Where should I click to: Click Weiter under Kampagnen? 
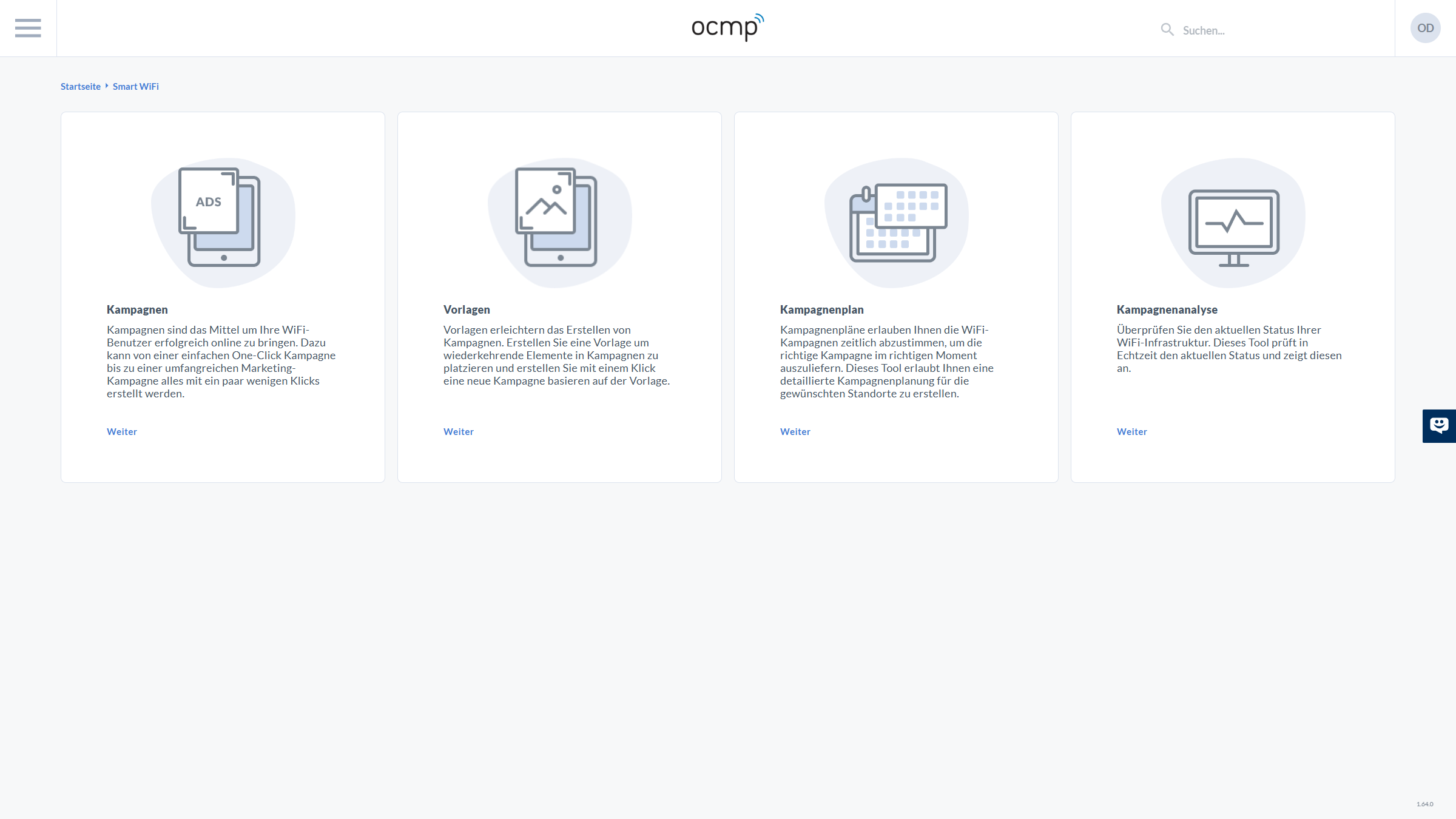tap(122, 432)
